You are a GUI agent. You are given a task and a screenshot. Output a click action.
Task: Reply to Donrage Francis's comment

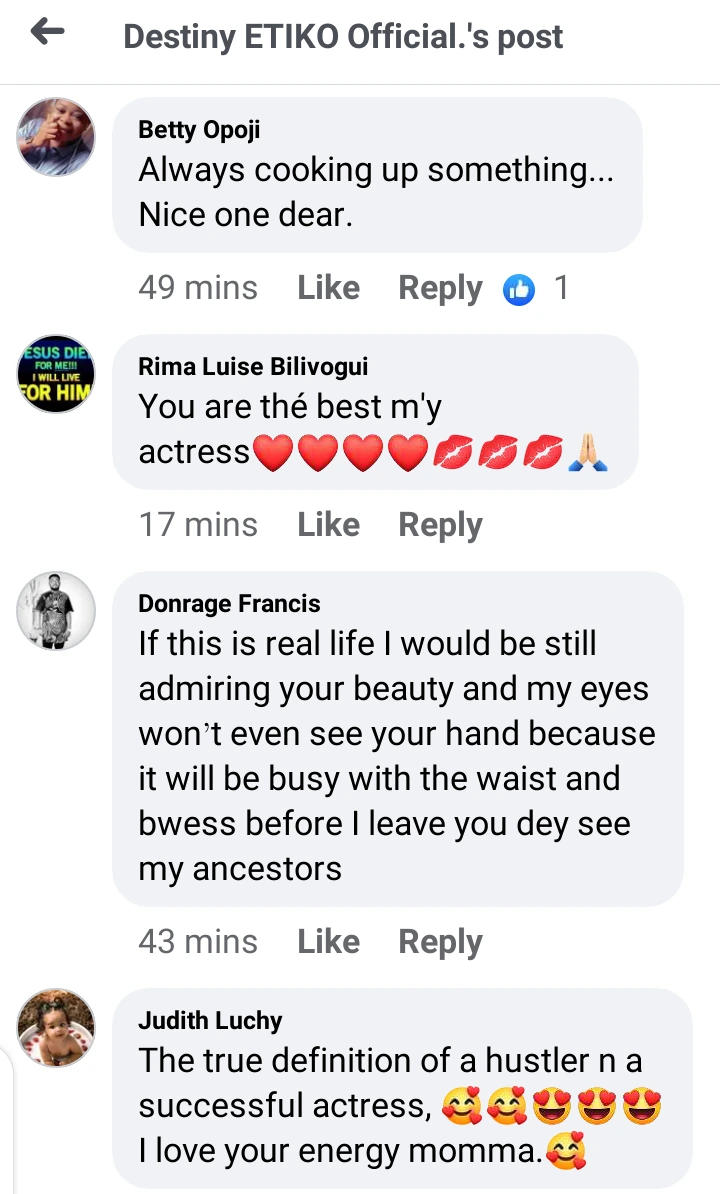(x=440, y=942)
